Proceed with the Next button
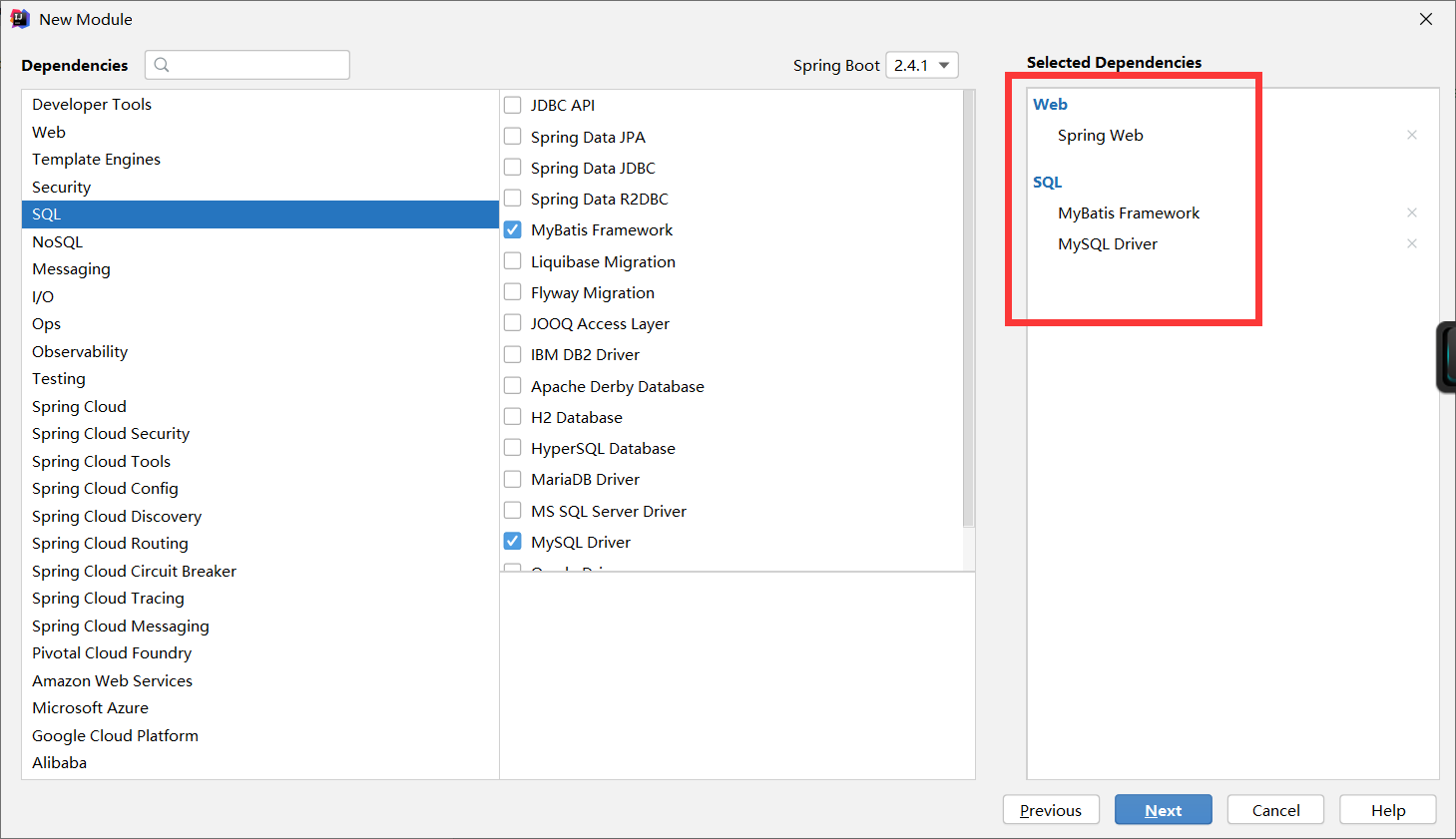 click(1164, 810)
